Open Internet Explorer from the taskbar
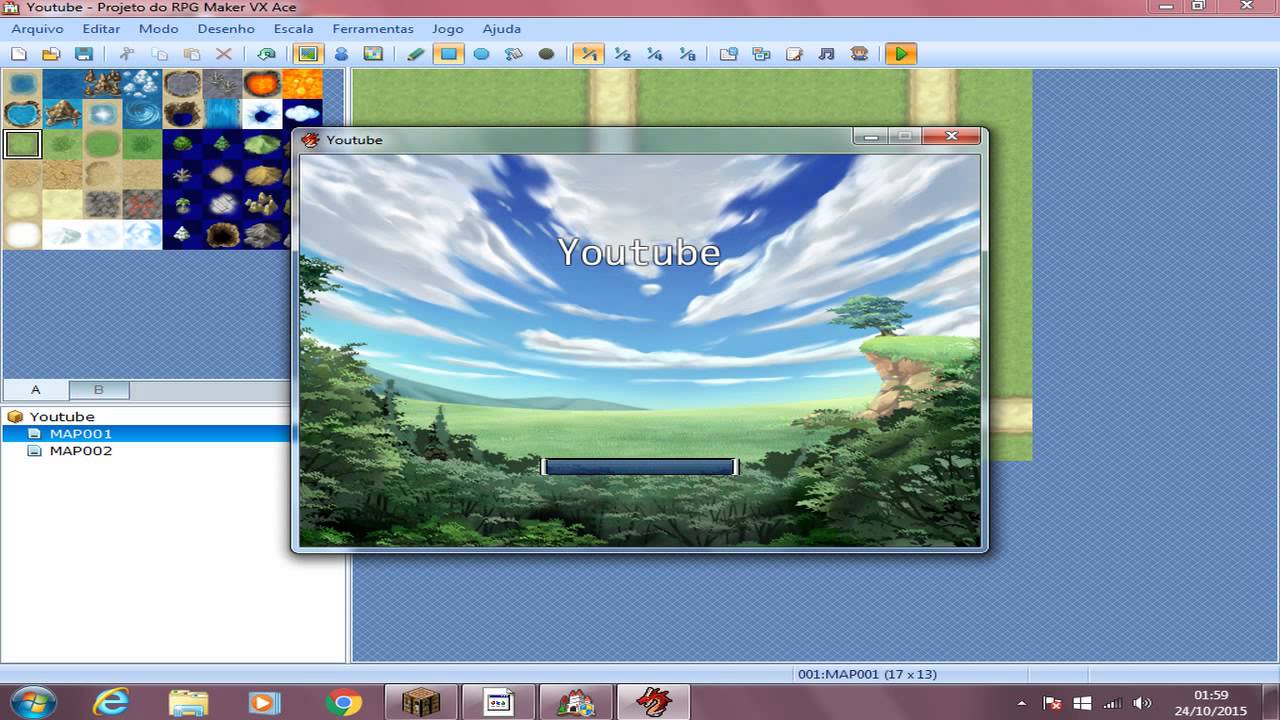The height and width of the screenshot is (720, 1280). point(111,702)
